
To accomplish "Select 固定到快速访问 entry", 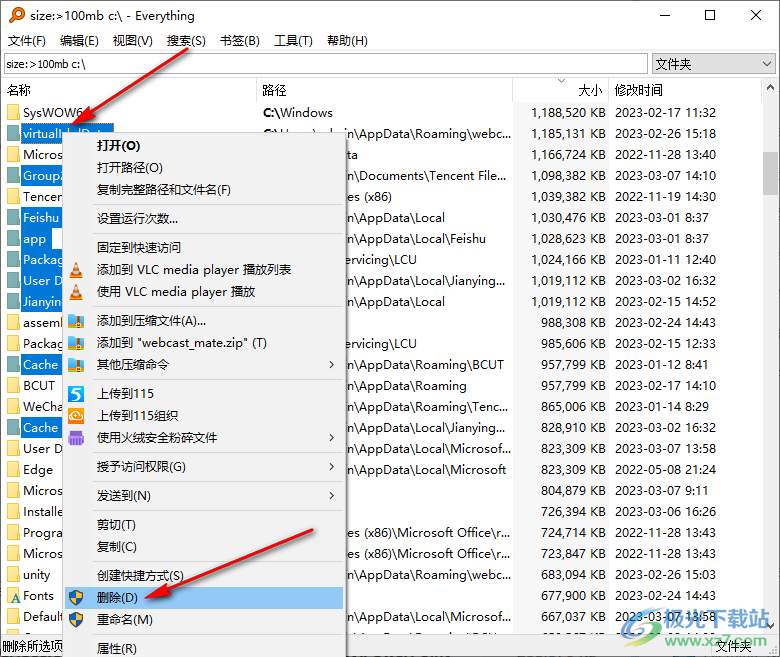I will (204, 248).
